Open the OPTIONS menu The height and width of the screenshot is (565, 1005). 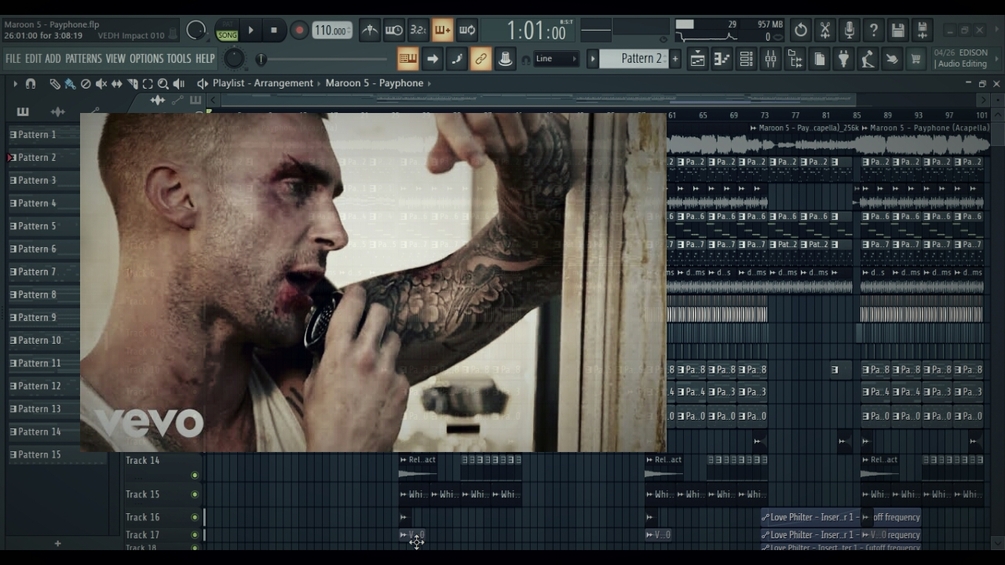pos(147,59)
